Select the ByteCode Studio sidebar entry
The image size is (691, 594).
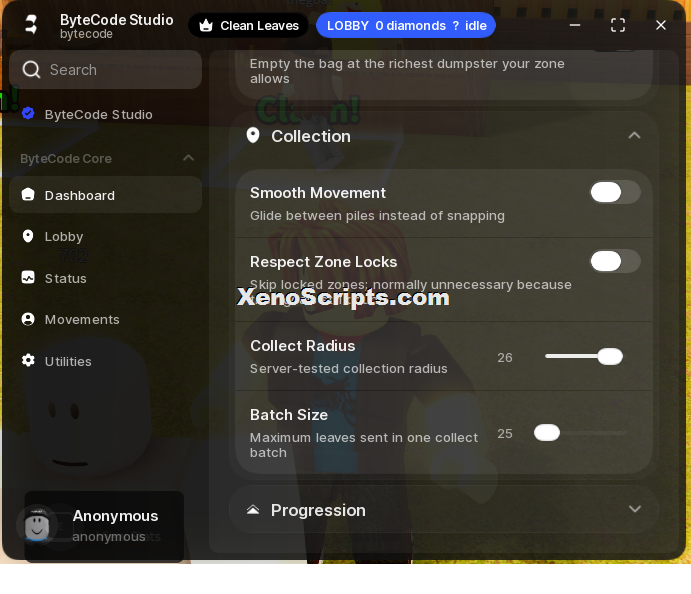tap(105, 115)
